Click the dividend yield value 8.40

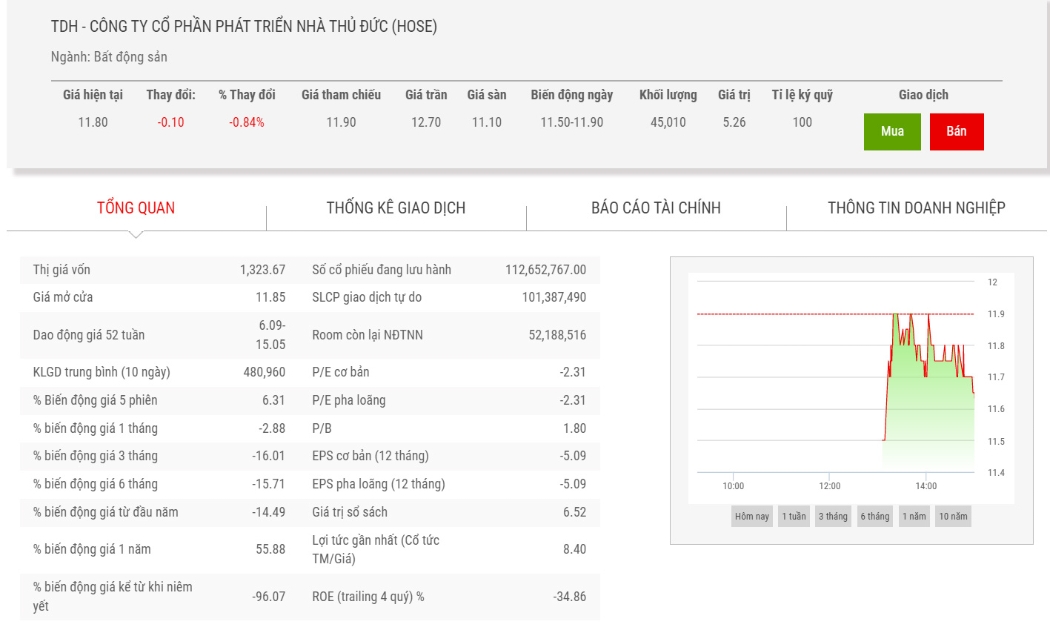coord(575,549)
